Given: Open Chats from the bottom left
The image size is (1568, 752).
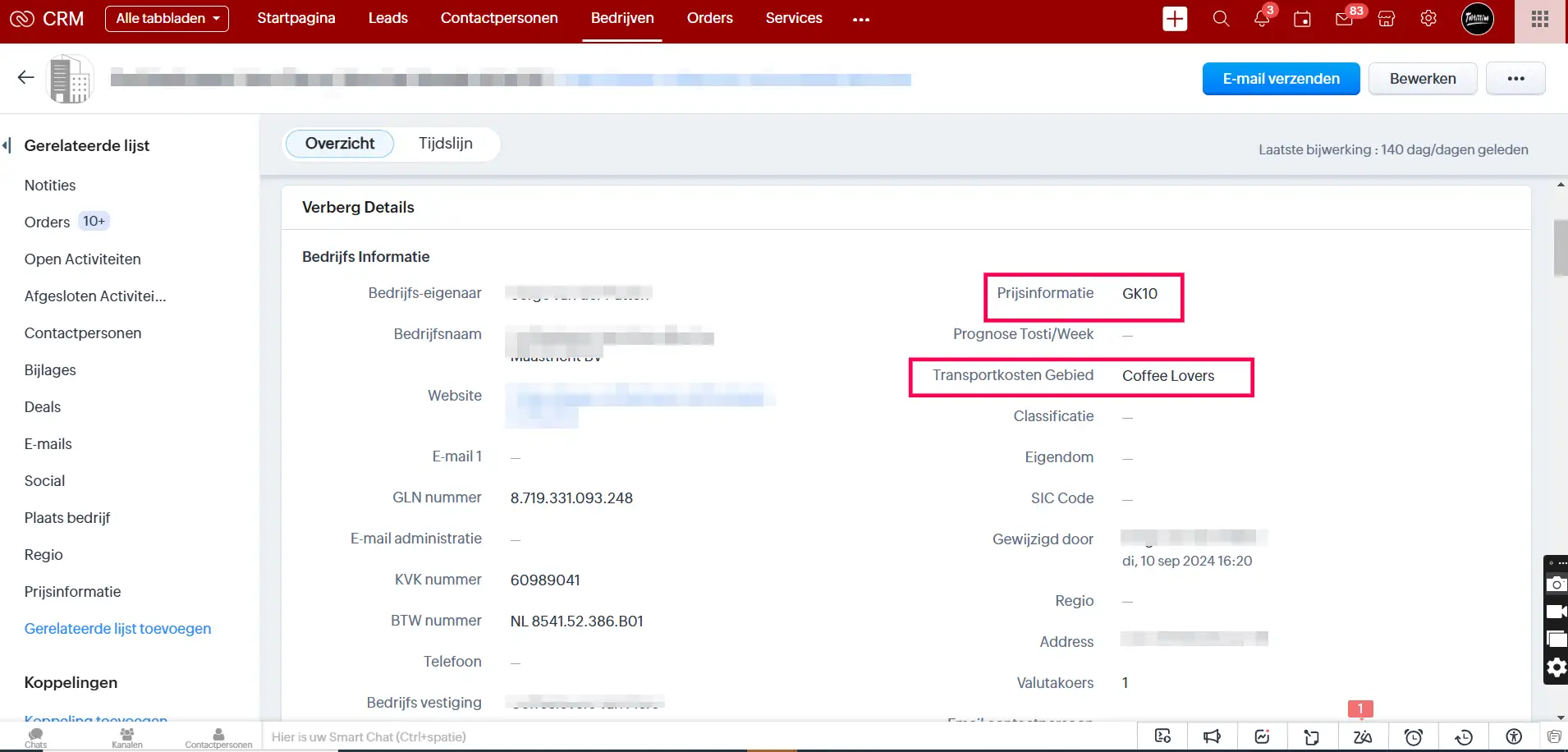Looking at the screenshot, I should pyautogui.click(x=36, y=736).
